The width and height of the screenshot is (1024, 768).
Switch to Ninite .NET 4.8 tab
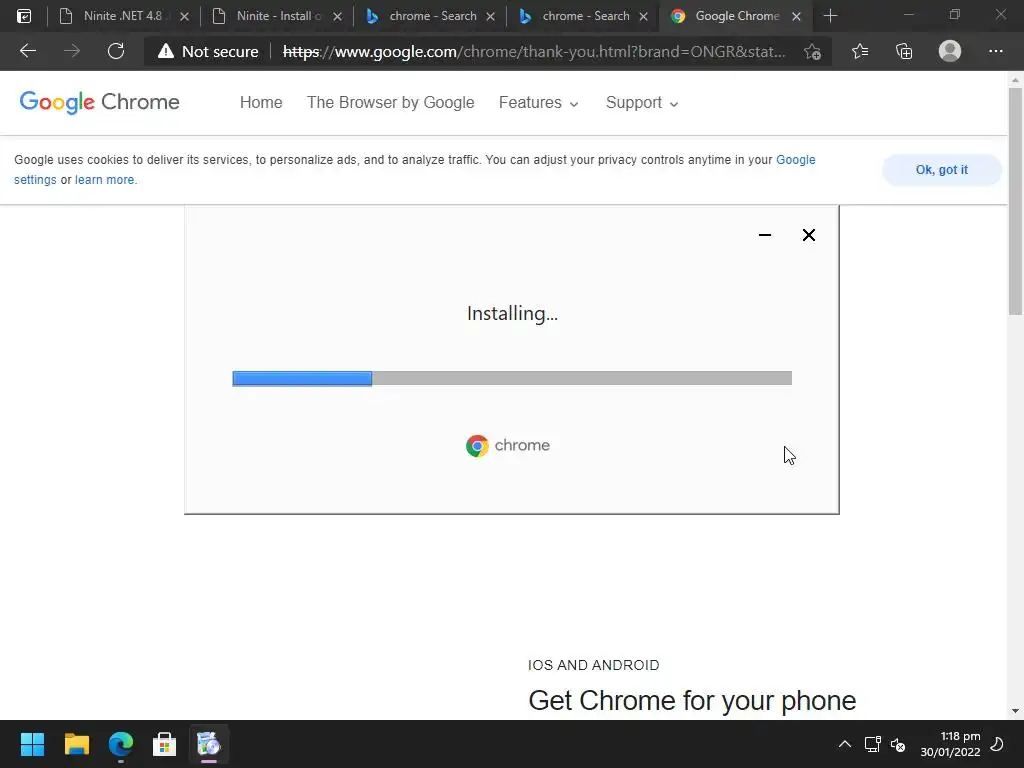122,16
